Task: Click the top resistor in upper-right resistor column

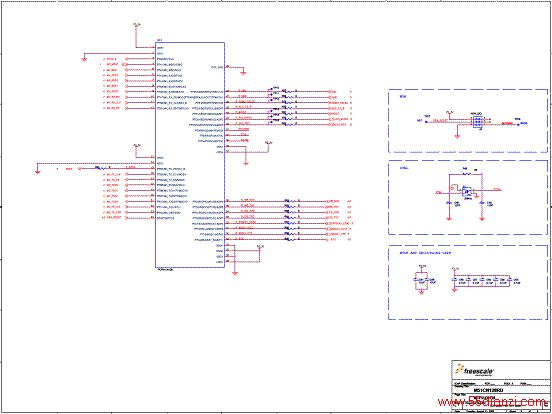Action: pos(288,91)
